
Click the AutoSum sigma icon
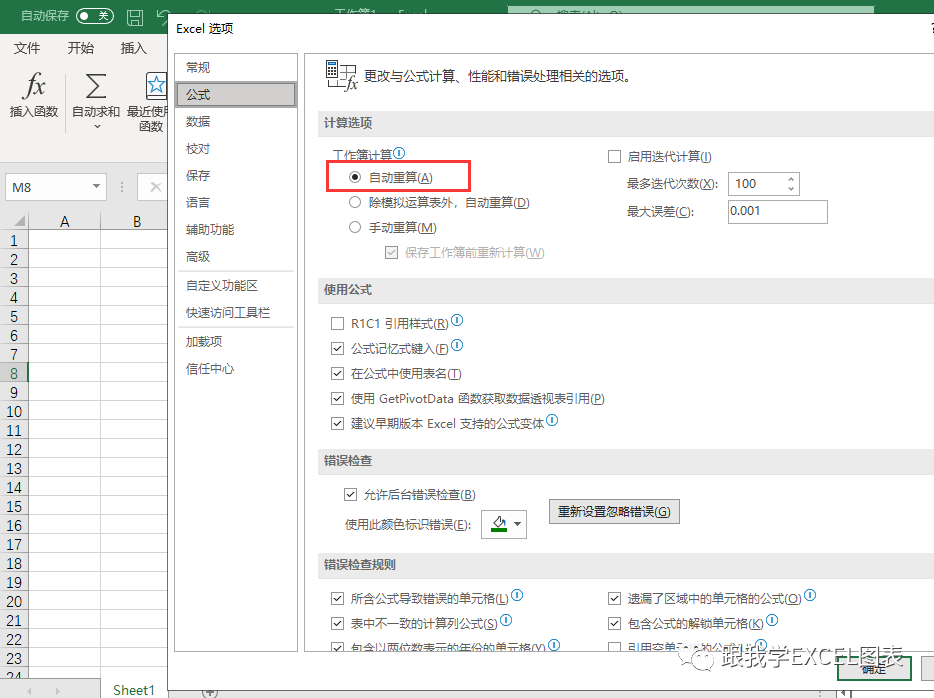pyautogui.click(x=96, y=86)
